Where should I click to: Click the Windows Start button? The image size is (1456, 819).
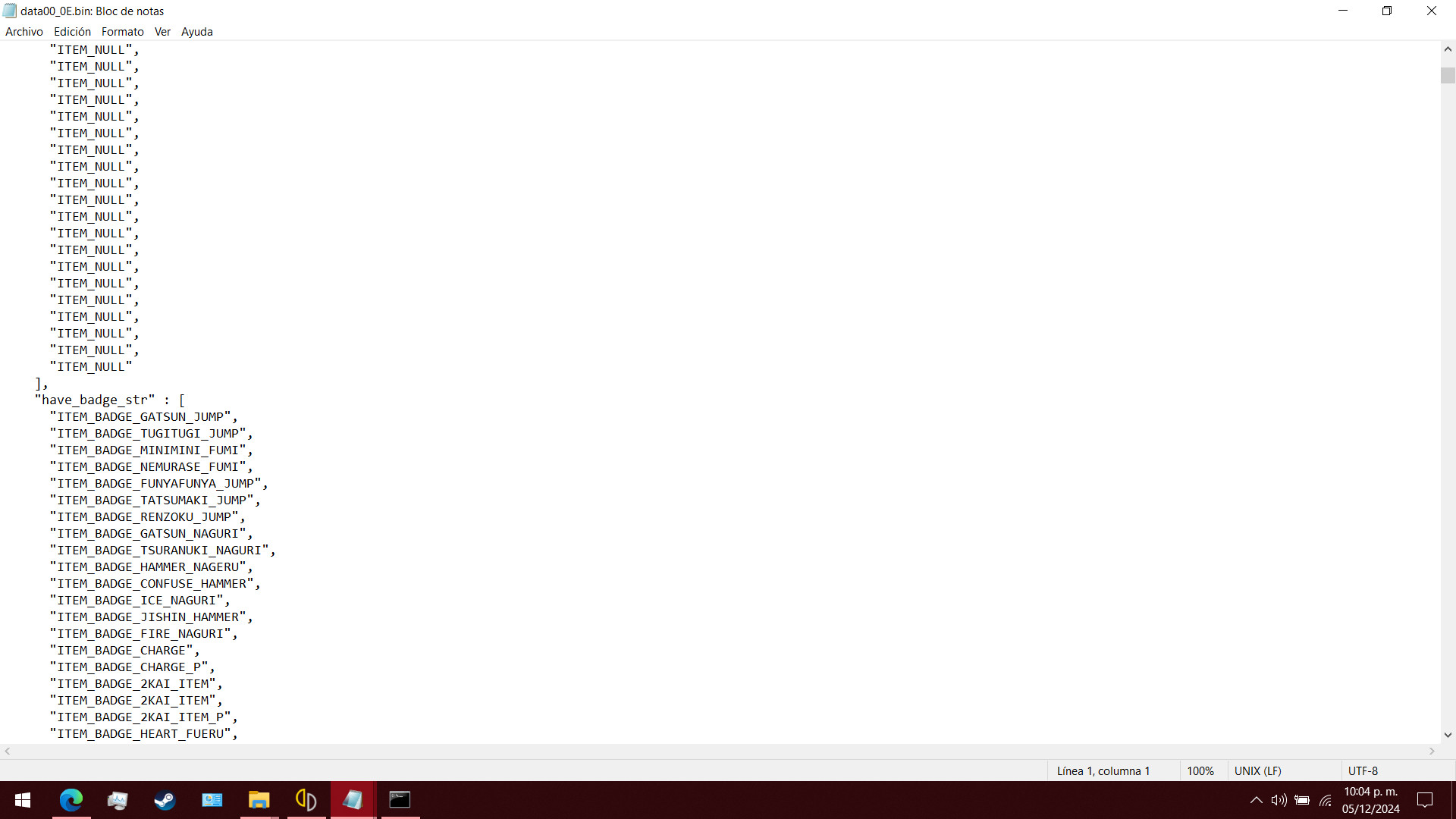[23, 800]
